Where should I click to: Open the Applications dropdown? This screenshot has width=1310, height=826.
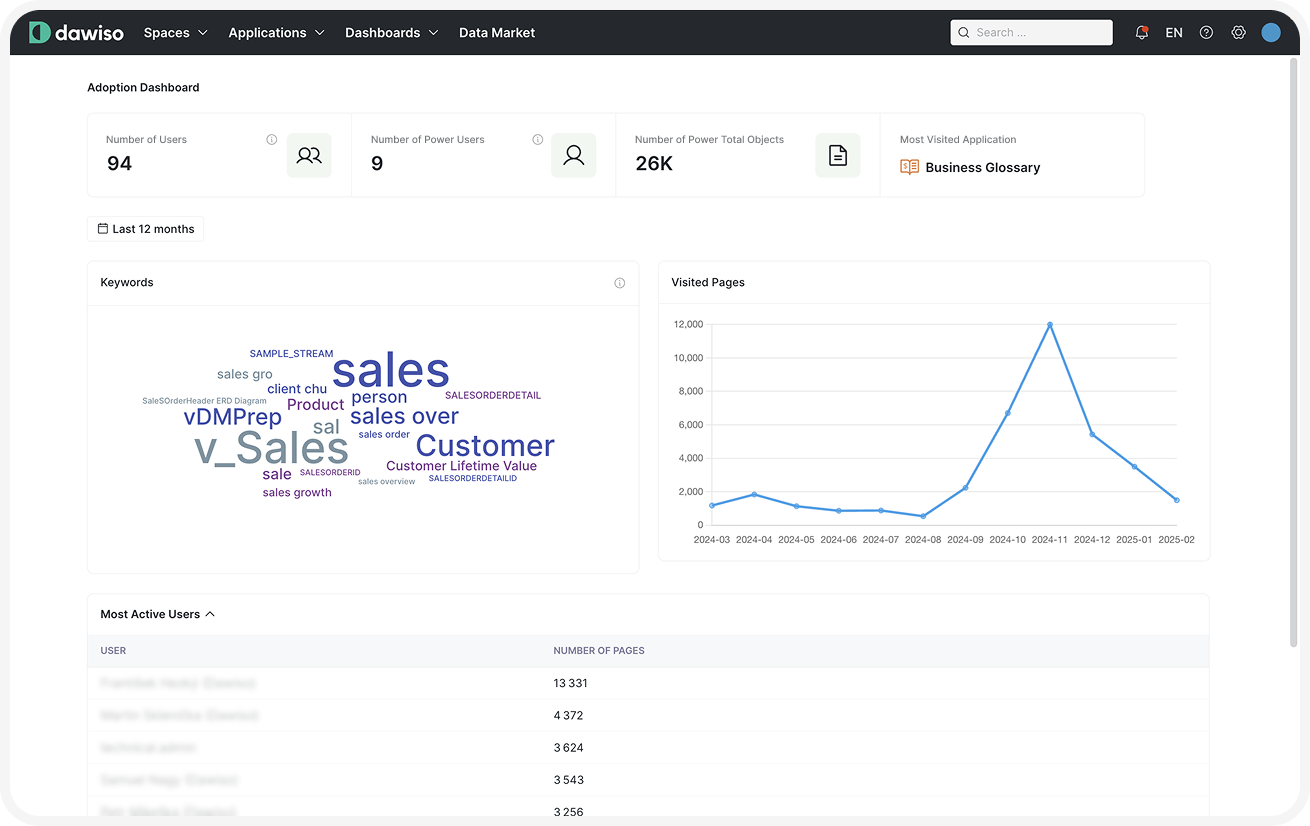[276, 32]
